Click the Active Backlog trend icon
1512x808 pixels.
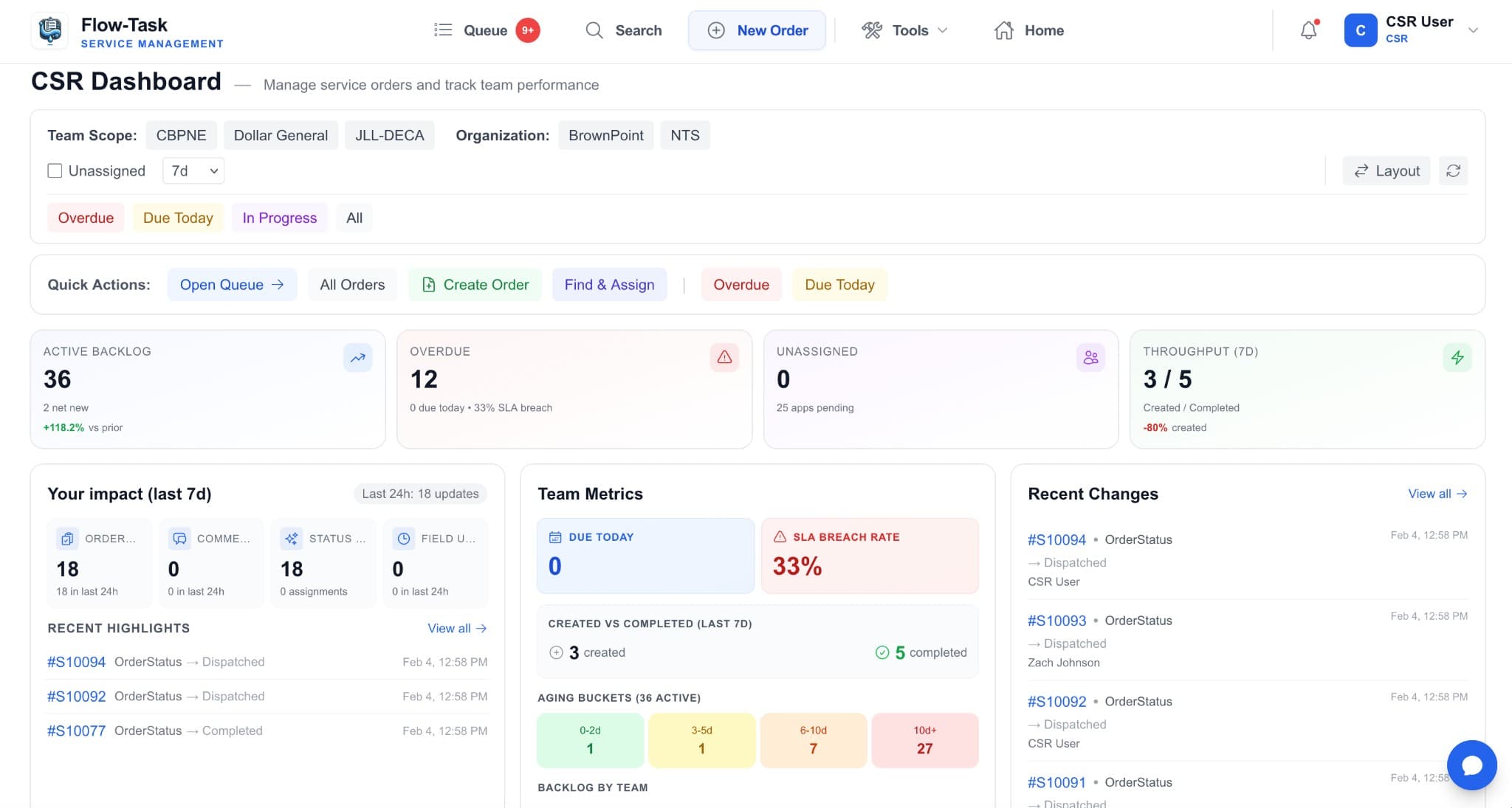358,358
